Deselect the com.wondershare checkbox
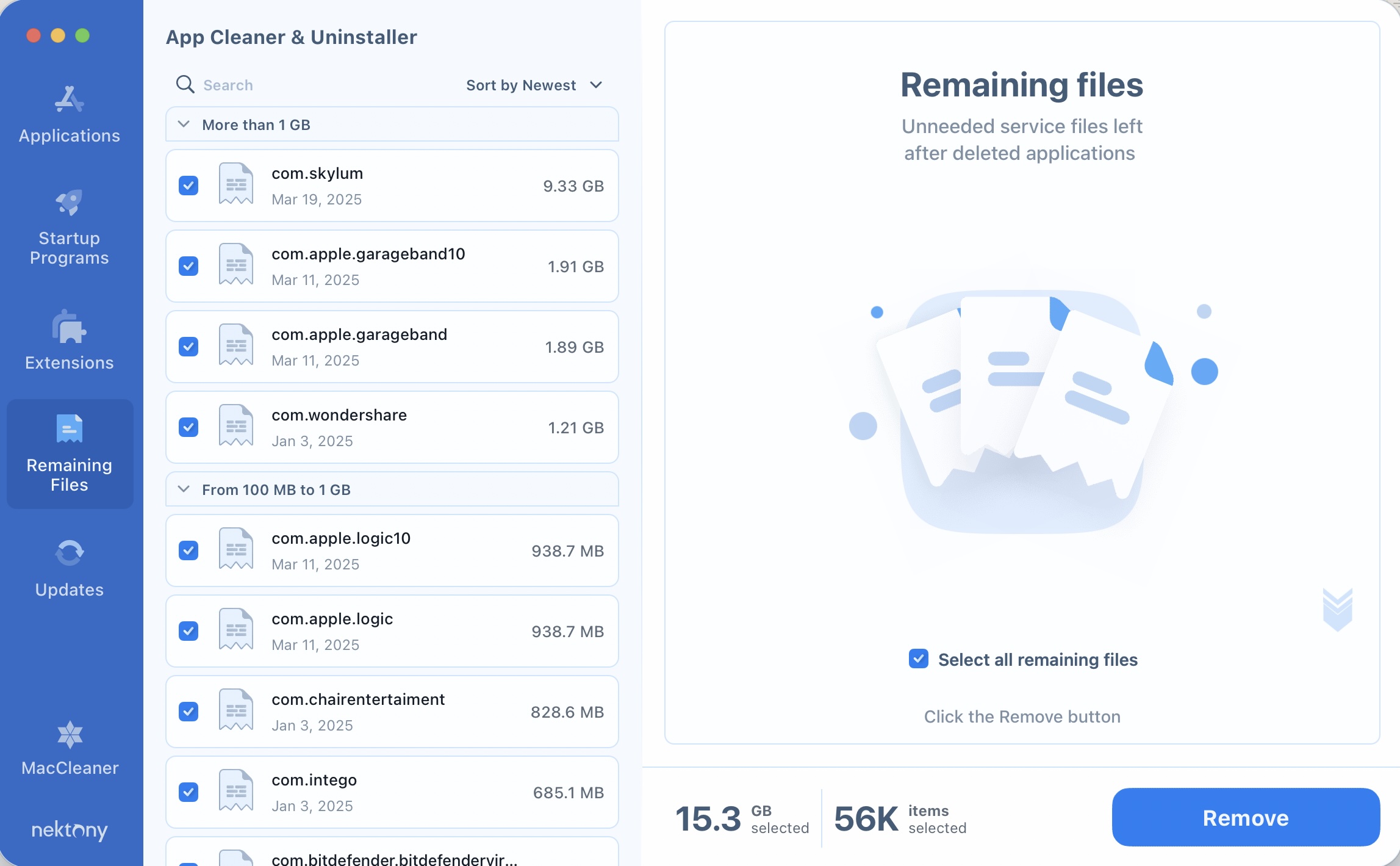 pyautogui.click(x=188, y=427)
